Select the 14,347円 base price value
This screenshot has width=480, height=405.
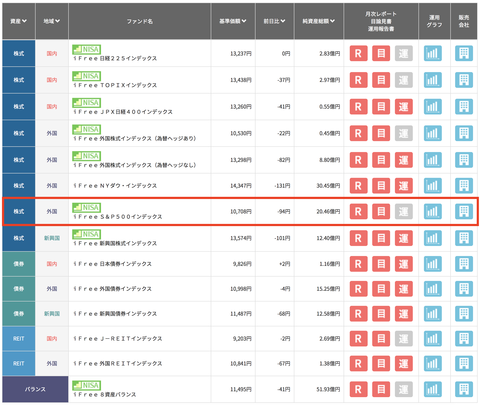click(241, 186)
